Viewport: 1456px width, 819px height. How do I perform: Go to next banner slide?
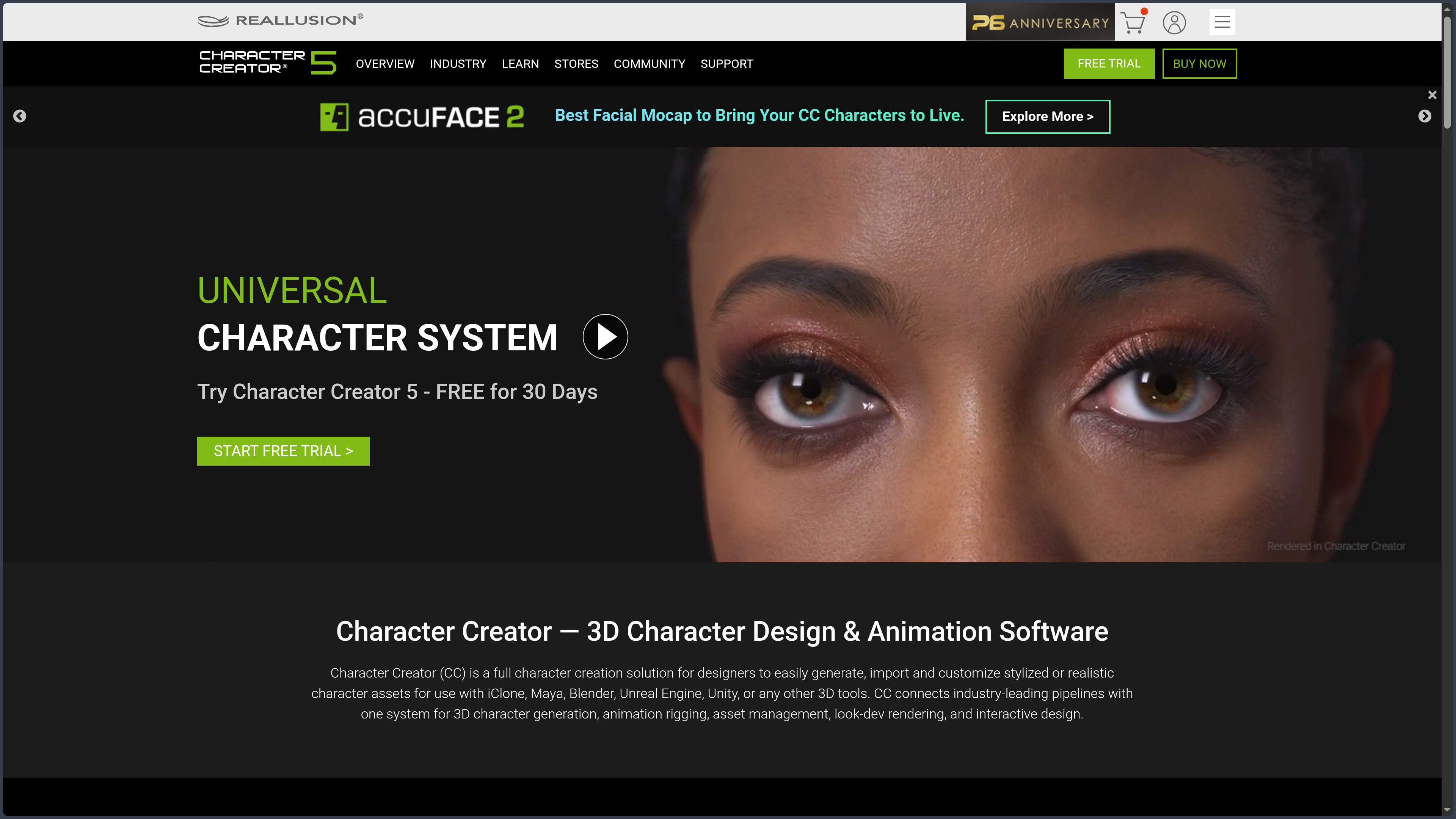(x=1425, y=116)
